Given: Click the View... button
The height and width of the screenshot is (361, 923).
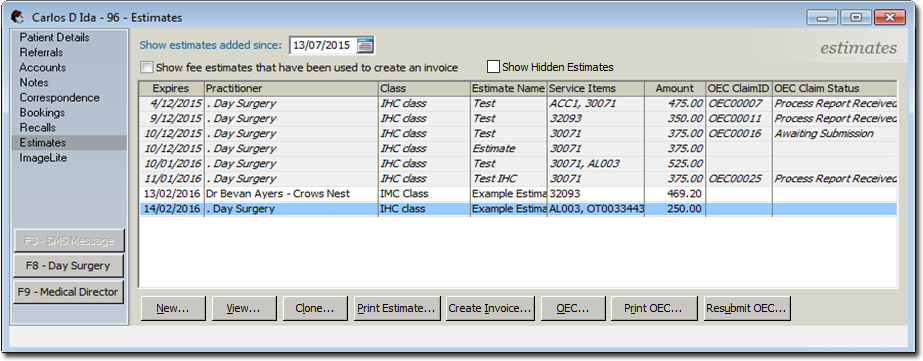Looking at the screenshot, I should pos(244,308).
